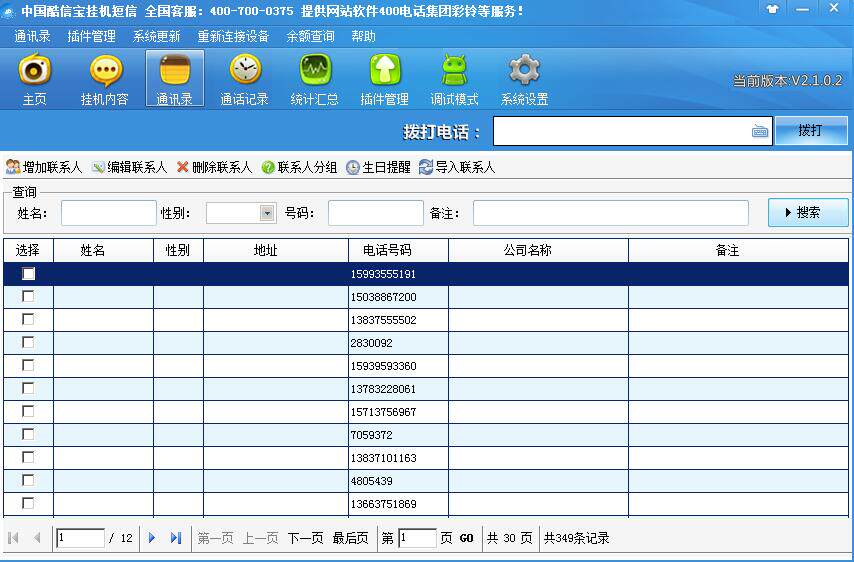The image size is (854, 562).
Task: Go to next page arrow
Action: tap(152, 538)
